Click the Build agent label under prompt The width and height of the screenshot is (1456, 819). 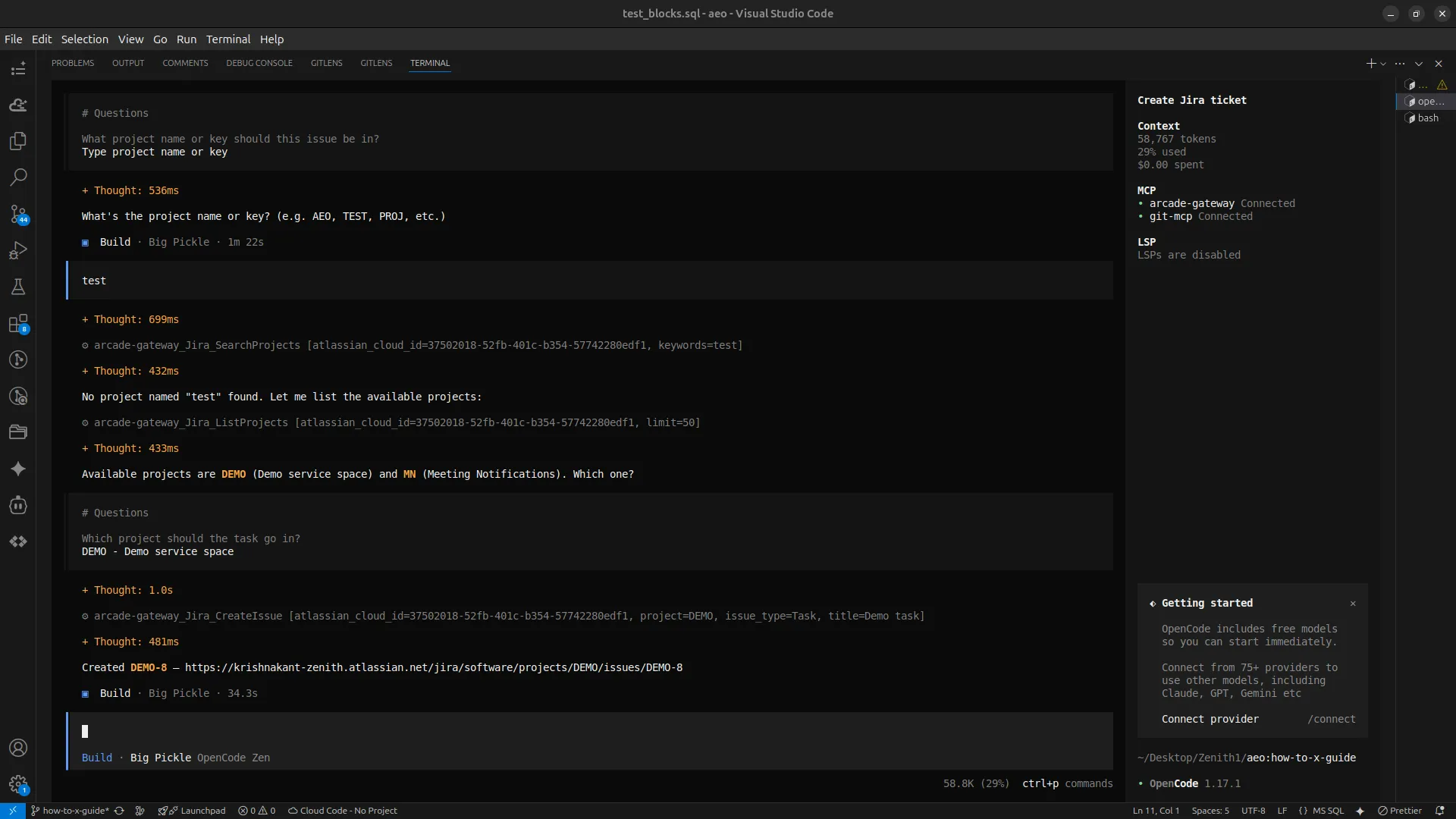pos(97,758)
